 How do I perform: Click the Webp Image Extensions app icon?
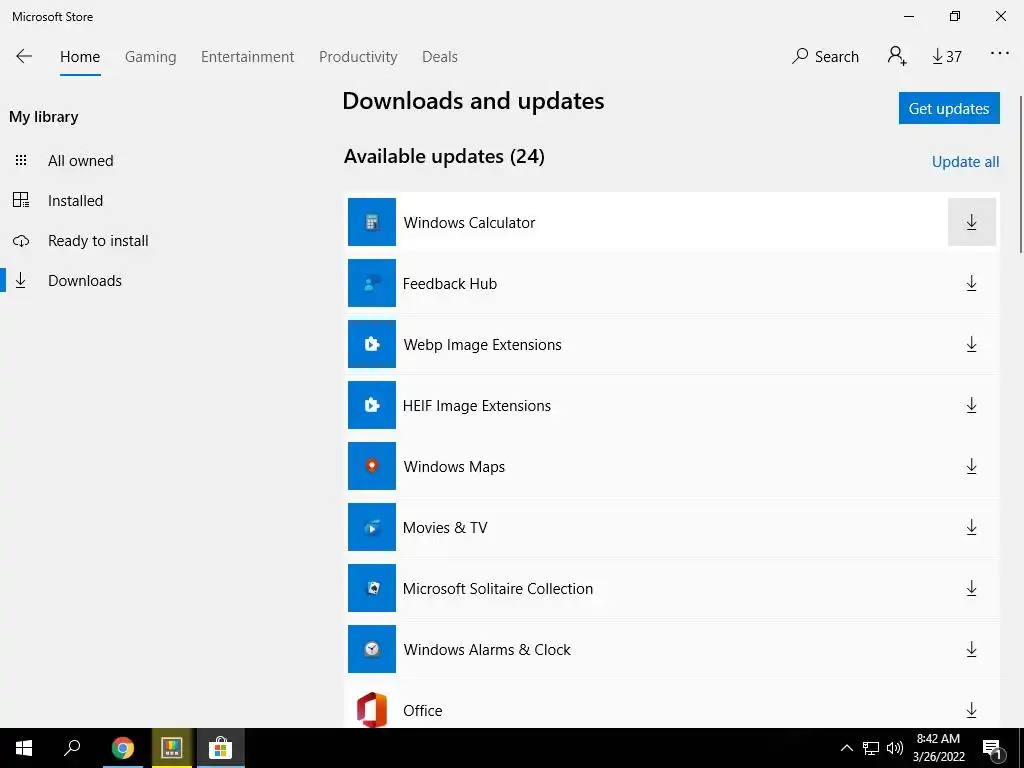pos(372,344)
